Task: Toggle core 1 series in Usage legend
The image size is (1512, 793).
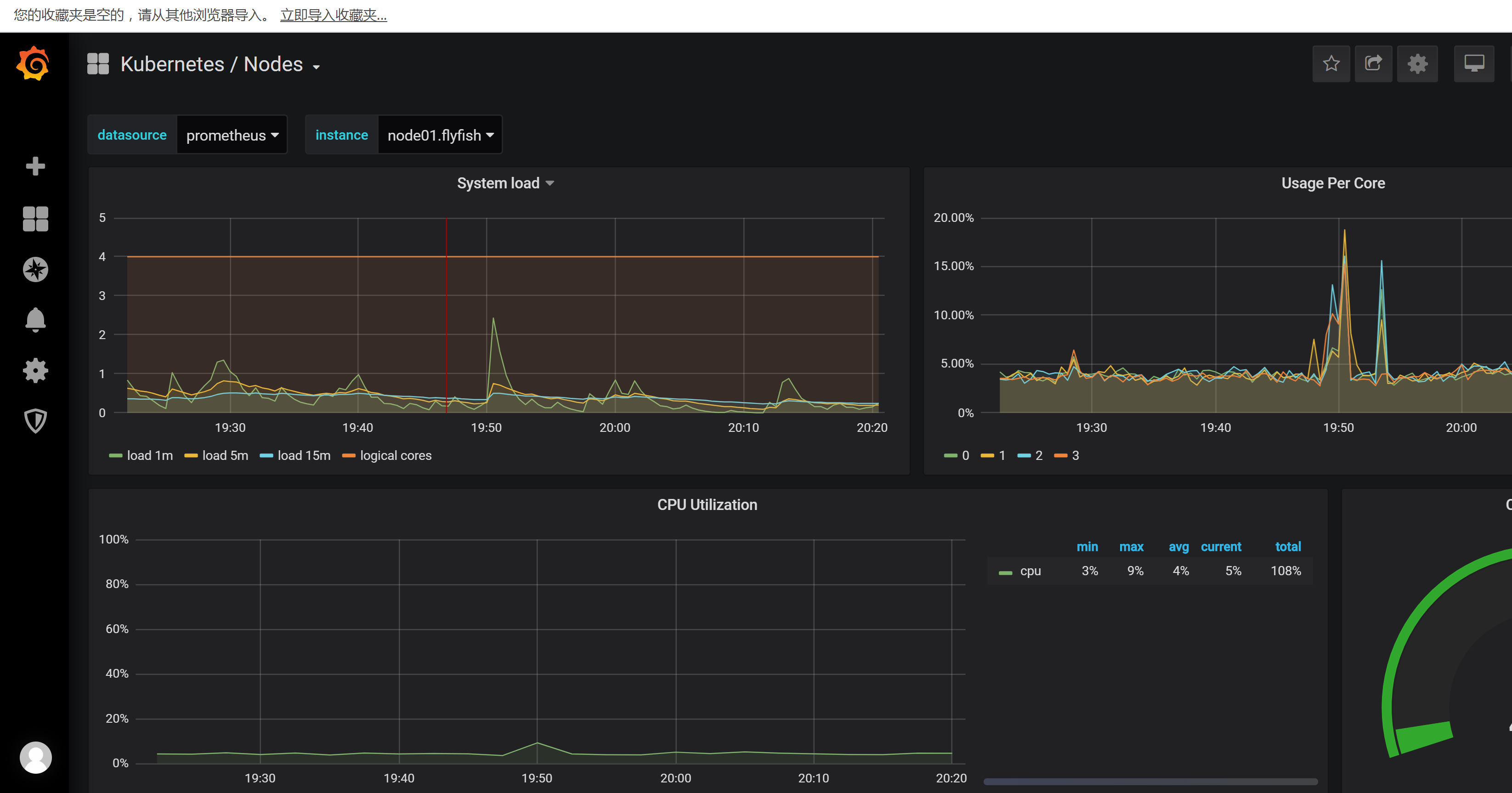Action: click(1002, 455)
